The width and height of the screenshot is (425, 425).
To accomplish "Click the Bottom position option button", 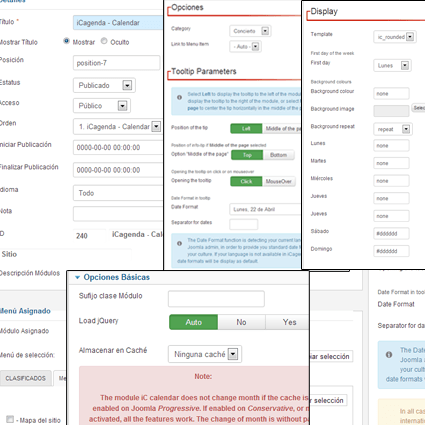I will coord(278,155).
